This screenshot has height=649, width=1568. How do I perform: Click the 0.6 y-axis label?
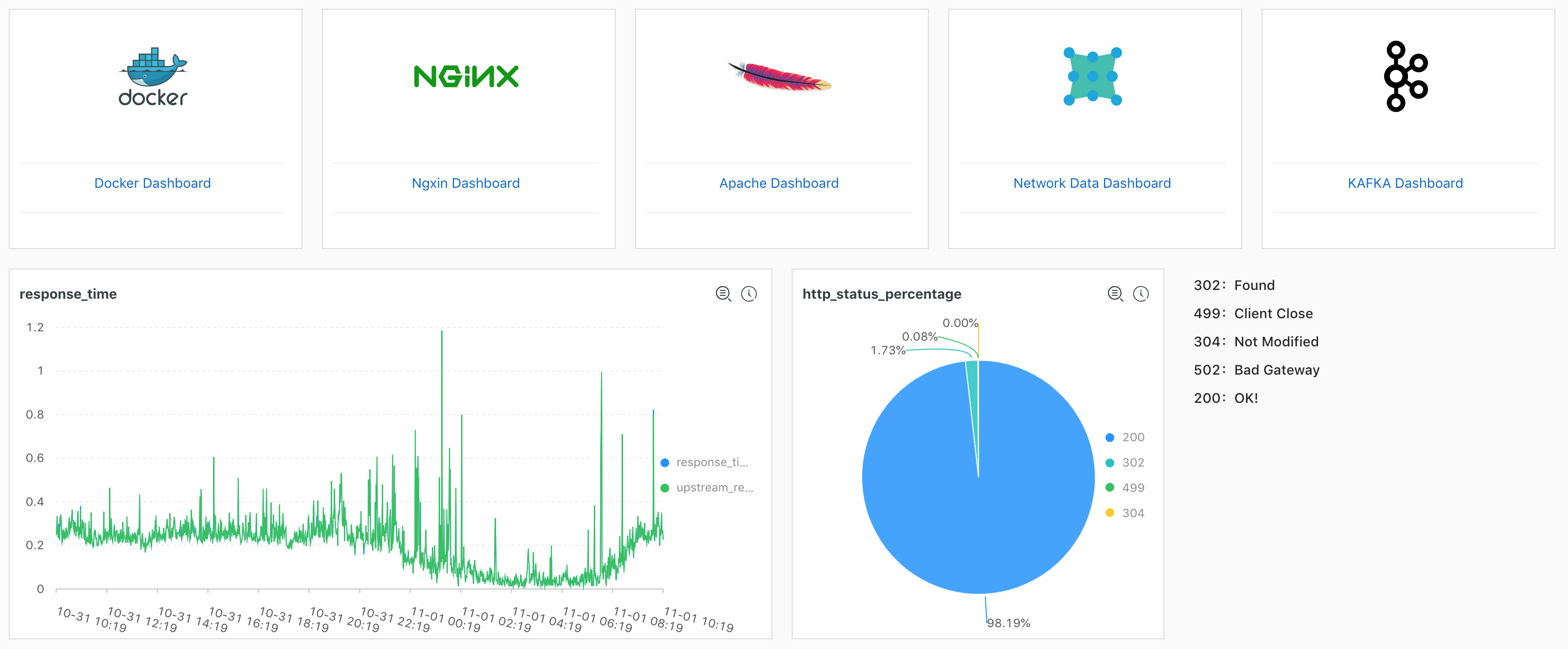tap(35, 458)
